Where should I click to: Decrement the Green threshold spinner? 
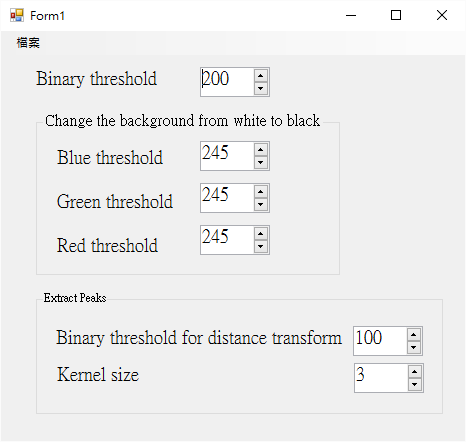coord(261,205)
